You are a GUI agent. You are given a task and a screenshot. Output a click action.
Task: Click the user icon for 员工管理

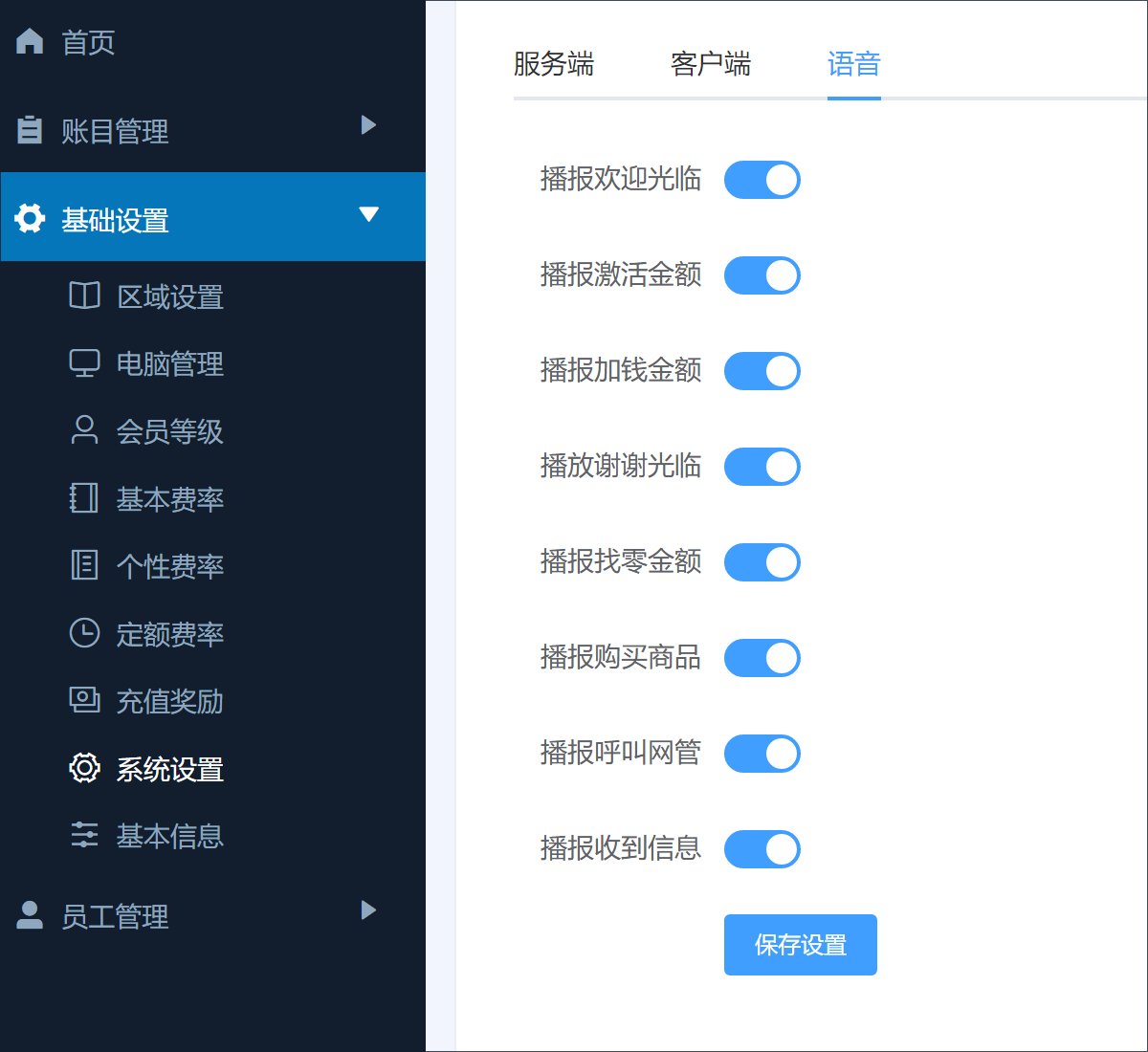click(30, 915)
